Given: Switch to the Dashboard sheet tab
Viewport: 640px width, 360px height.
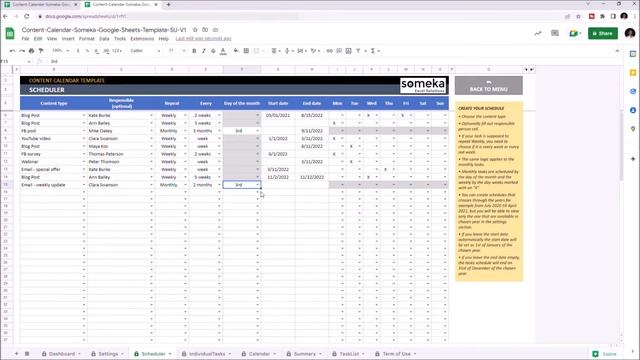Looking at the screenshot, I should 61,354.
